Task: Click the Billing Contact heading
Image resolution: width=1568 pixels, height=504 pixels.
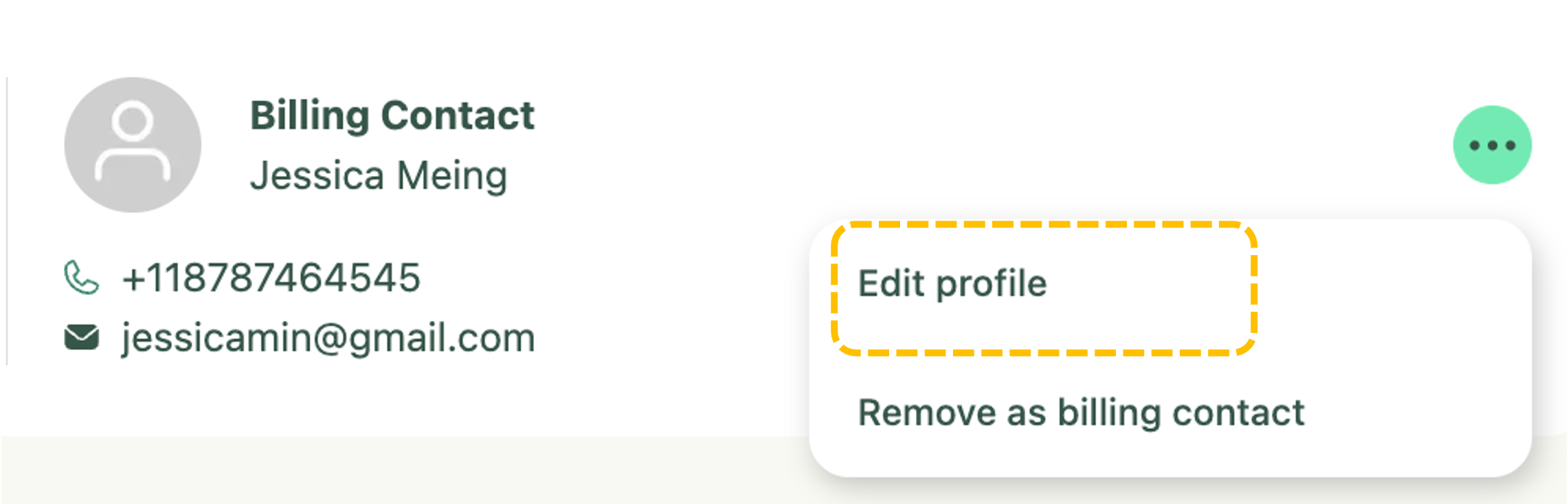Action: (392, 115)
